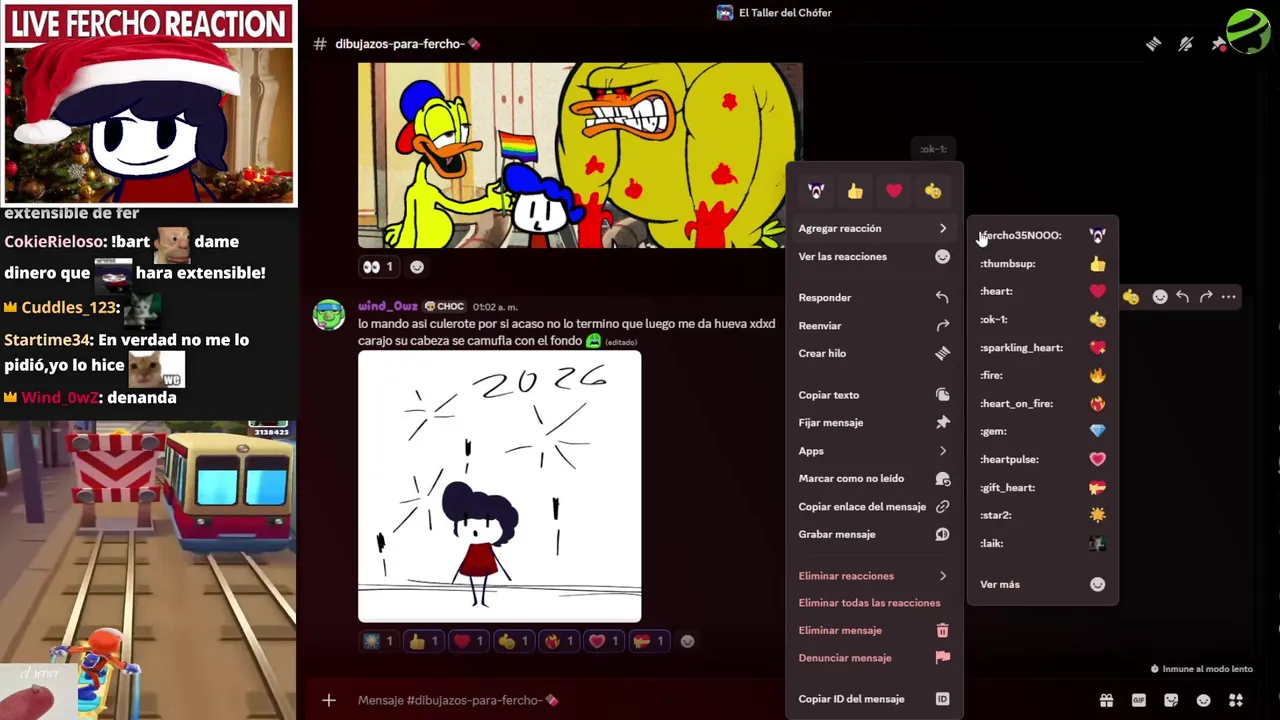
Task: Select the :thumbsup: emoji in submenu
Action: [x=1043, y=264]
